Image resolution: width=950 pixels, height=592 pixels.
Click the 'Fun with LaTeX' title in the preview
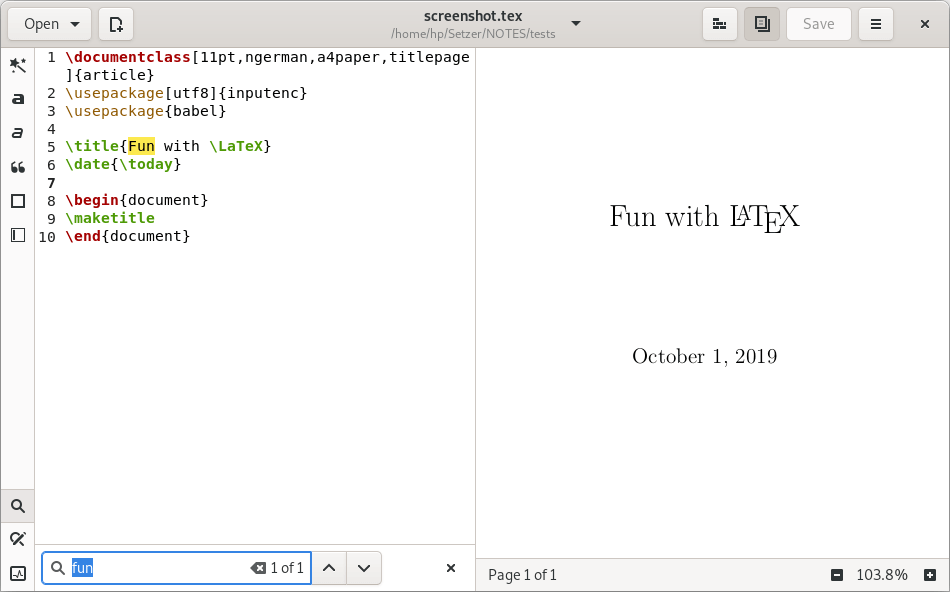(x=705, y=217)
